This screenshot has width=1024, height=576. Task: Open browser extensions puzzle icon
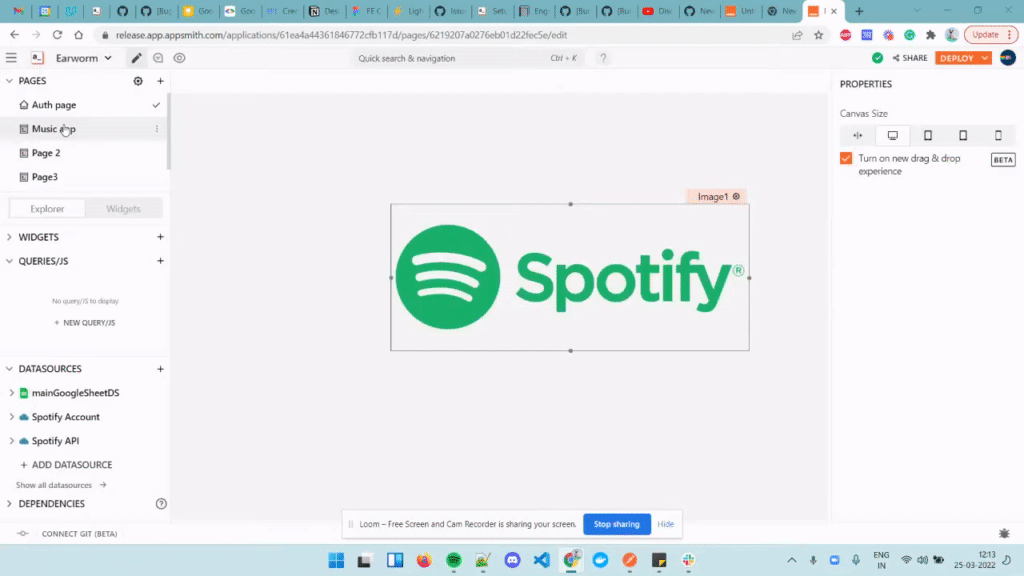pos(931,35)
